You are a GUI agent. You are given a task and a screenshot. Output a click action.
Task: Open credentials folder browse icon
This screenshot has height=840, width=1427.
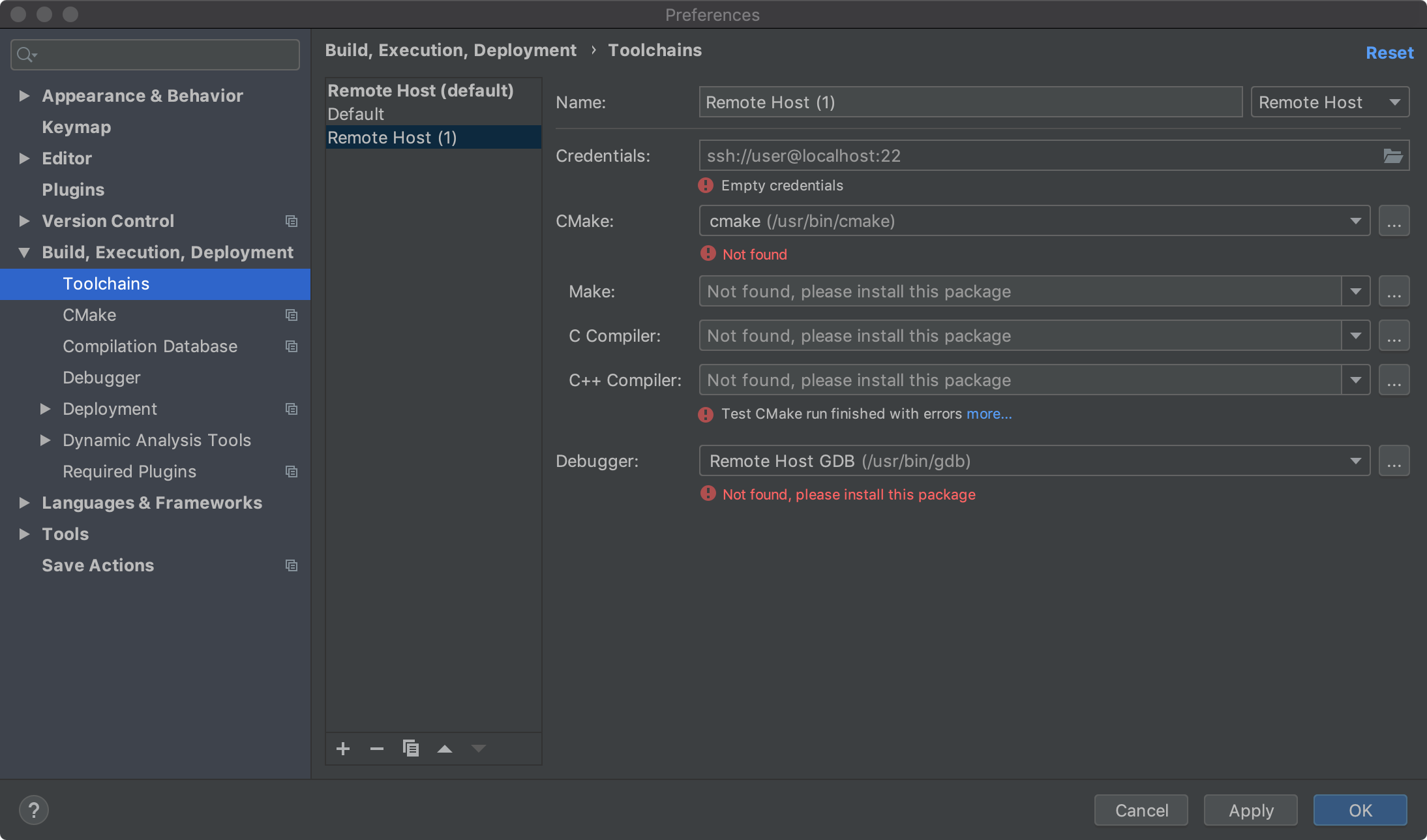[x=1392, y=156]
